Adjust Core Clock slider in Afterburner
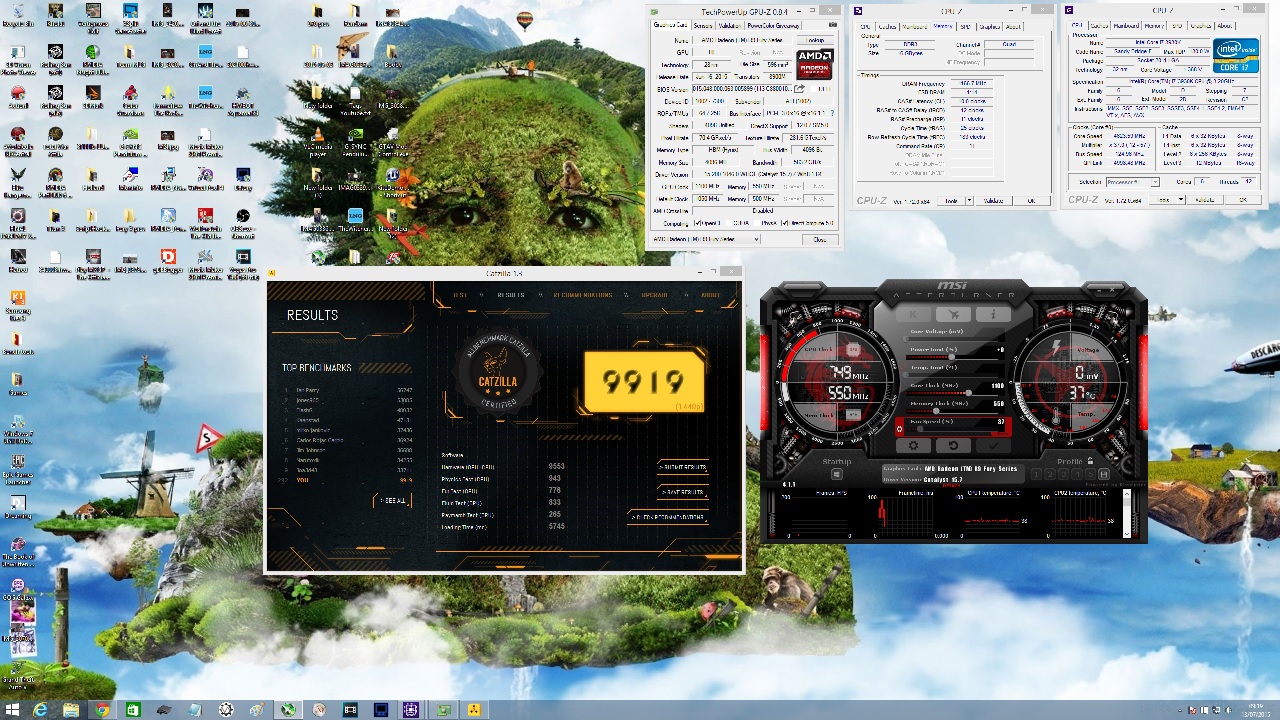 [x=952, y=393]
